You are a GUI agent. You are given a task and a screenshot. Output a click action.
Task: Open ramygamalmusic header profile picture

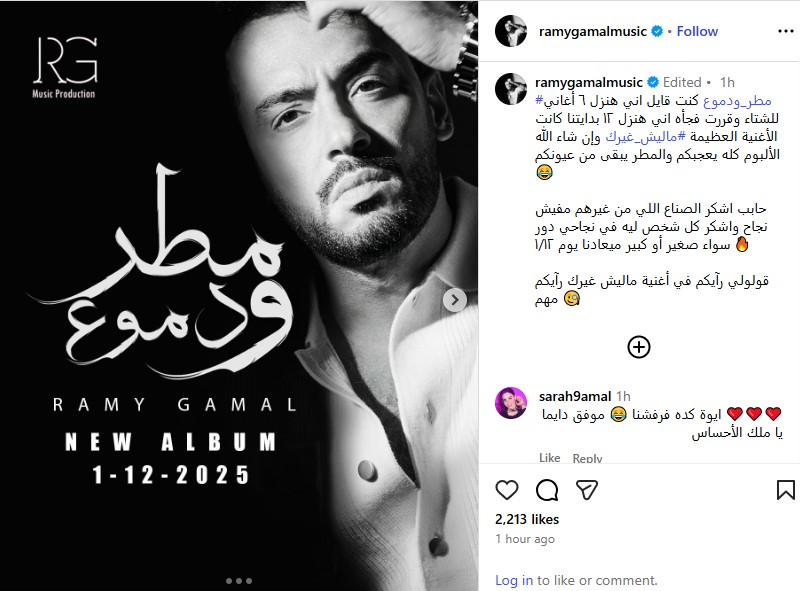[x=511, y=31]
